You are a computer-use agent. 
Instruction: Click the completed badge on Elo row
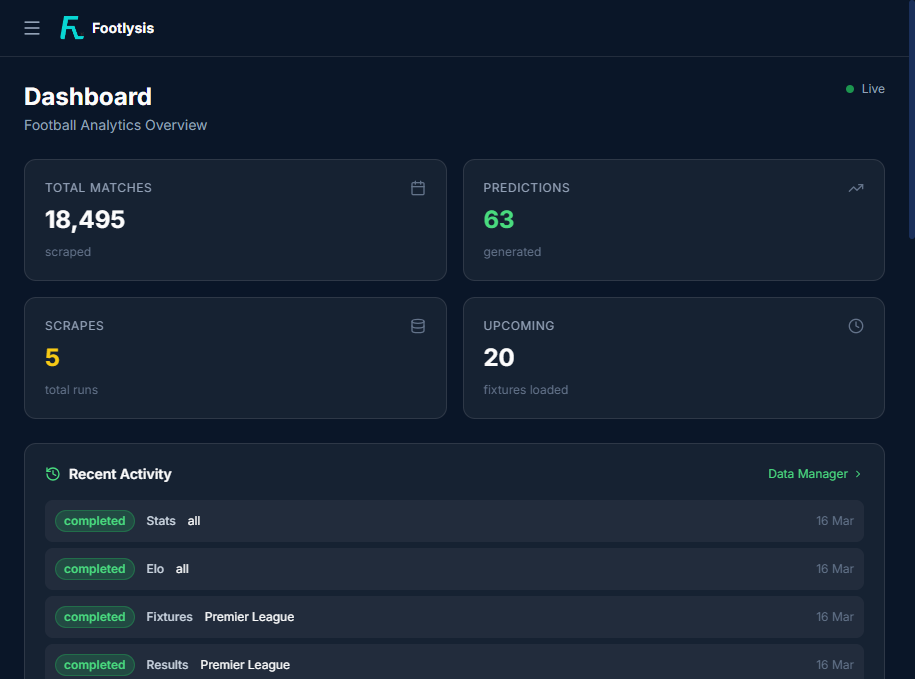[x=94, y=569]
